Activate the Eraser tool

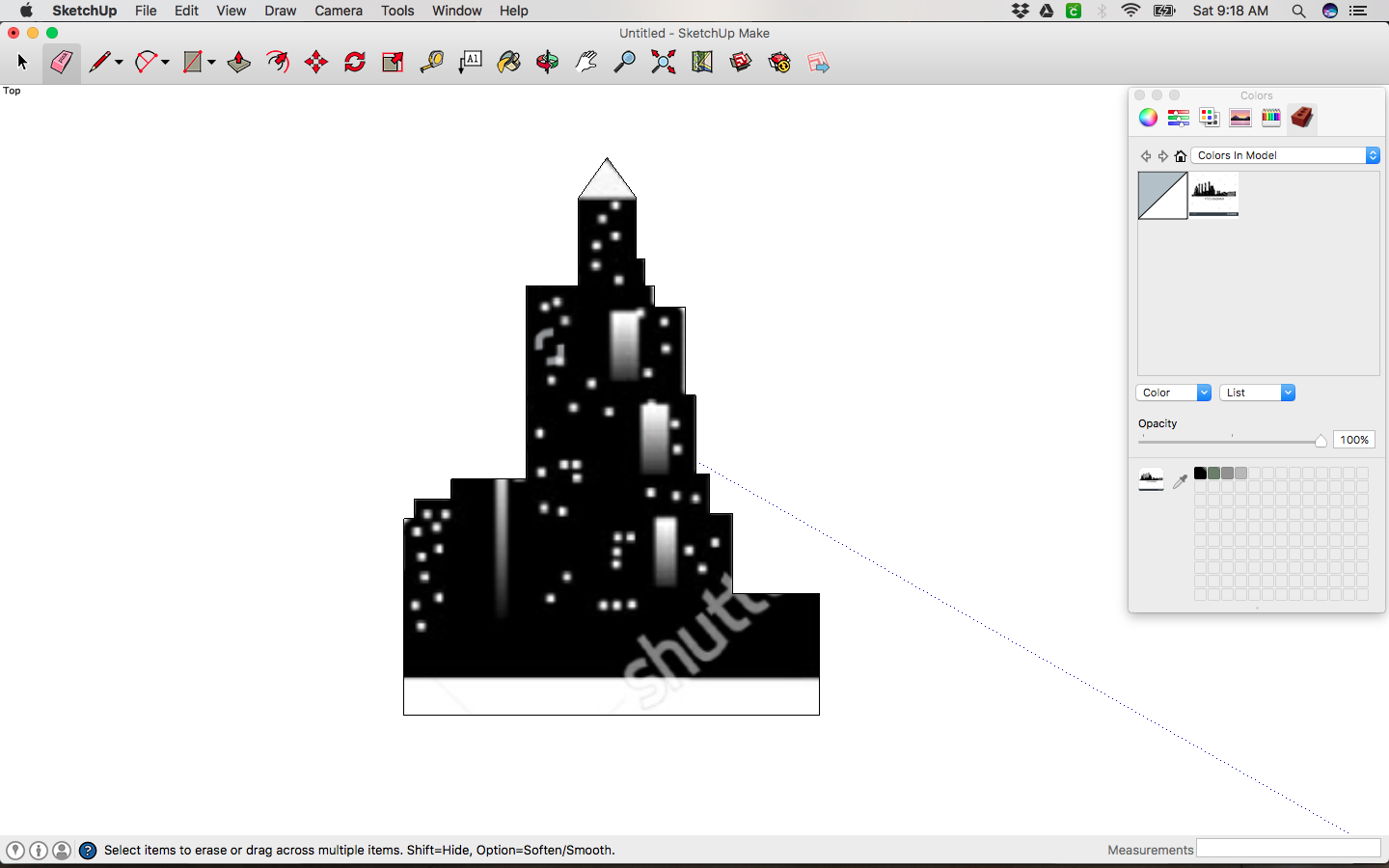pyautogui.click(x=61, y=63)
